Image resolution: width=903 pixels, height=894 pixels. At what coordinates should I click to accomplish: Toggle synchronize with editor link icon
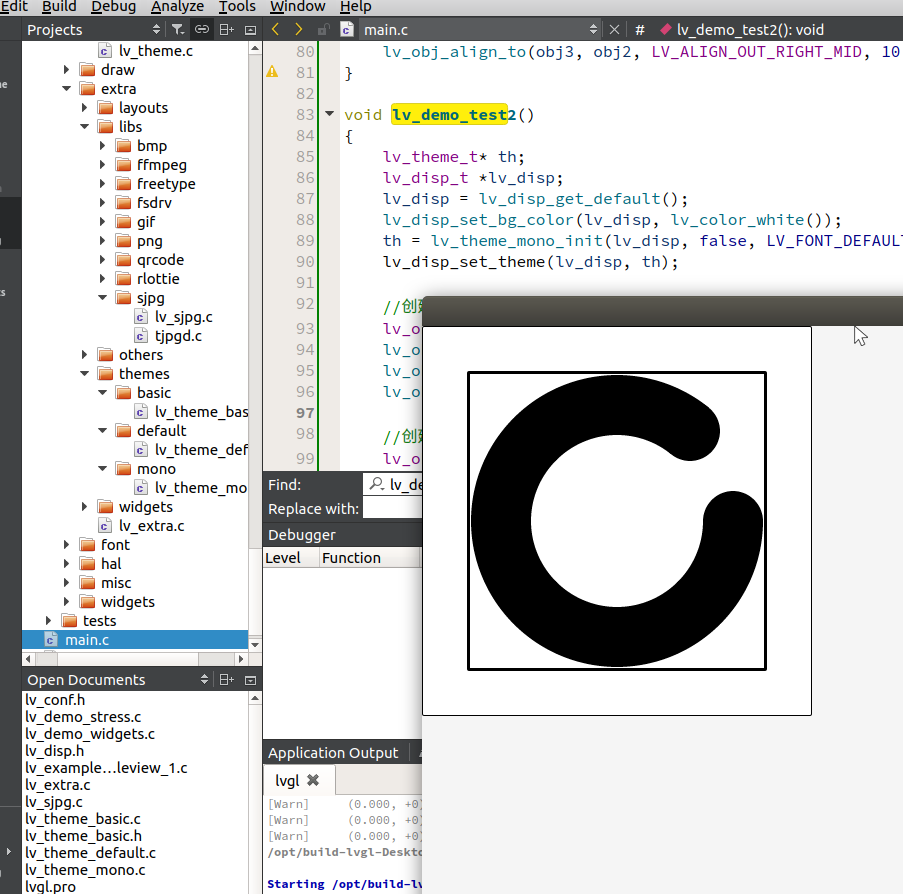tap(202, 30)
